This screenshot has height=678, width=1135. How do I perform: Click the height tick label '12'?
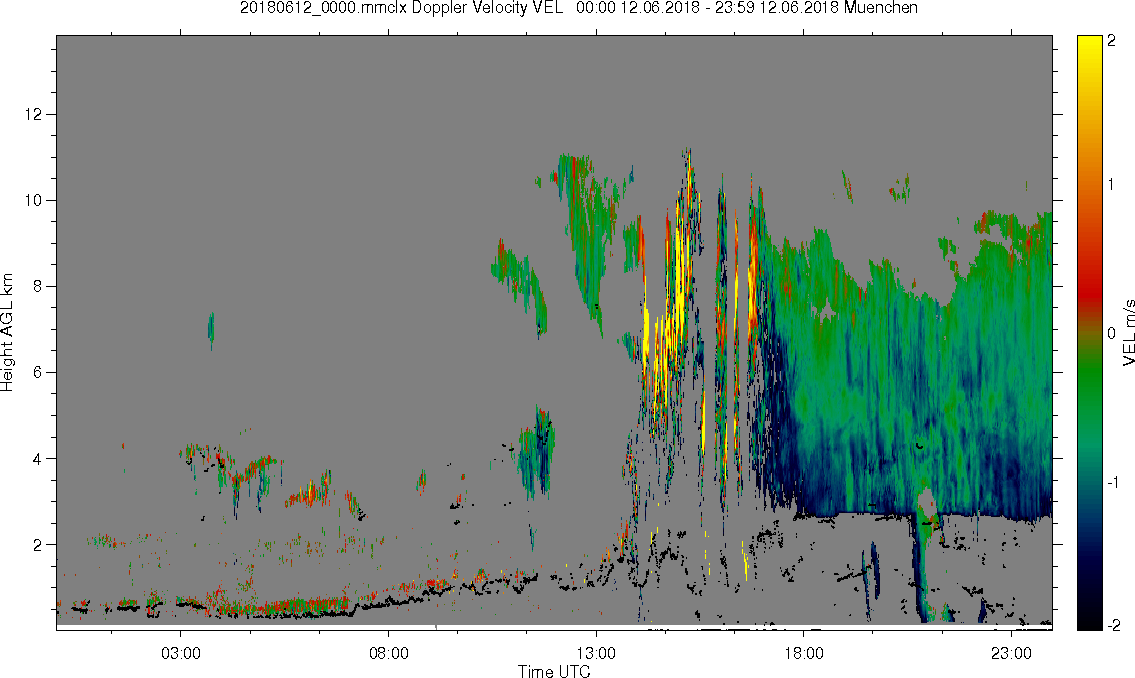coord(33,114)
